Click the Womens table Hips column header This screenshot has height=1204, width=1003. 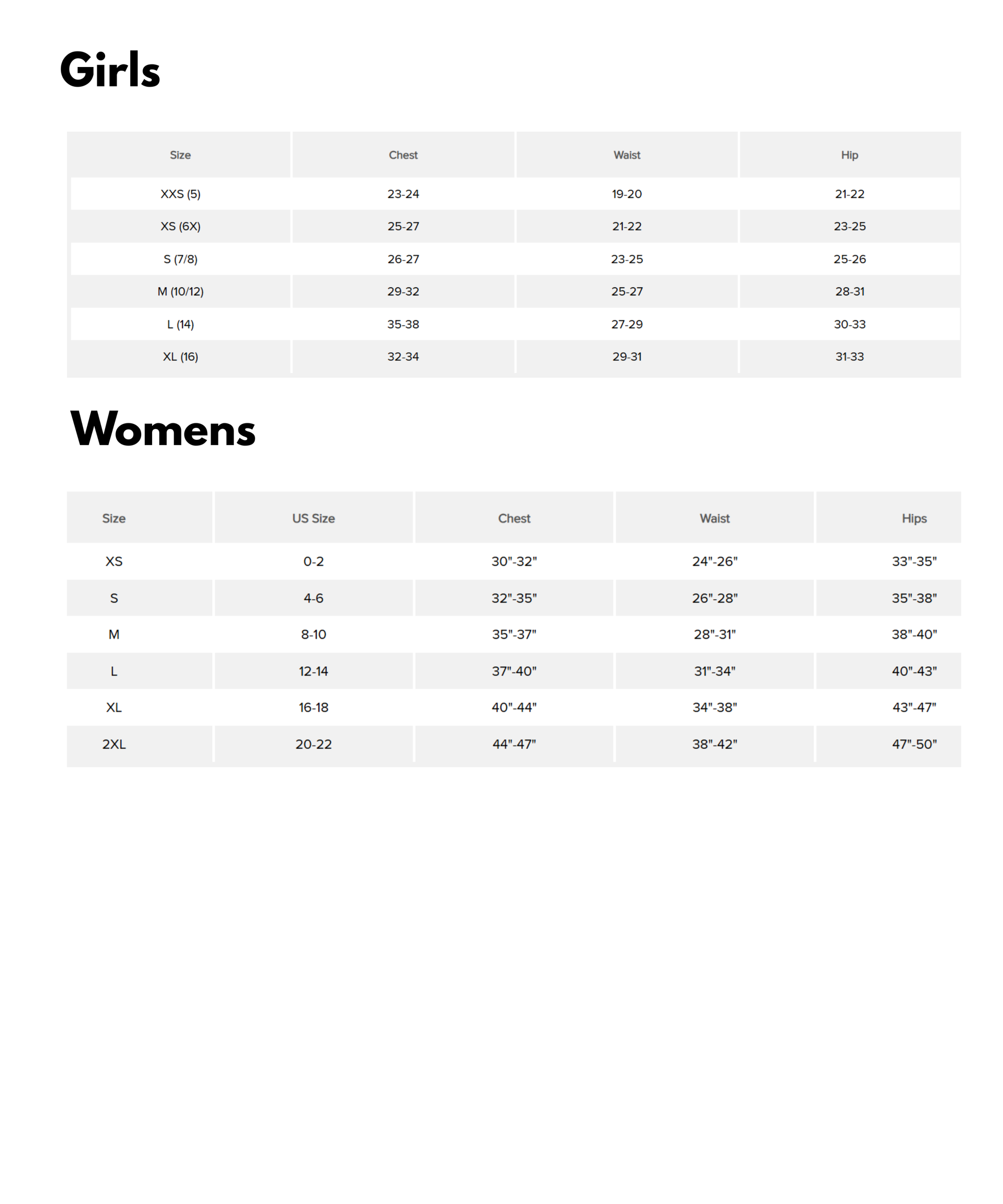[914, 518]
